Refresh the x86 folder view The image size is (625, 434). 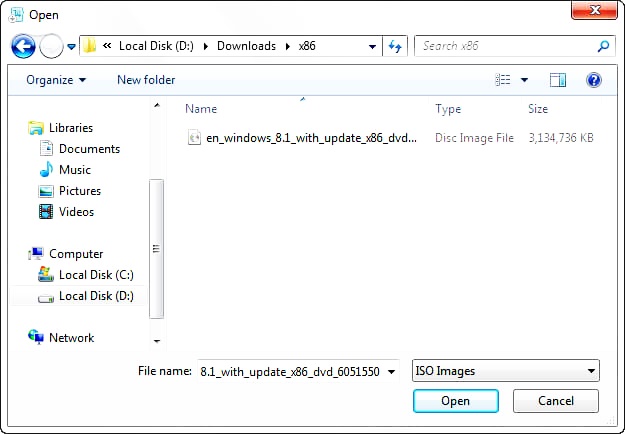(395, 46)
